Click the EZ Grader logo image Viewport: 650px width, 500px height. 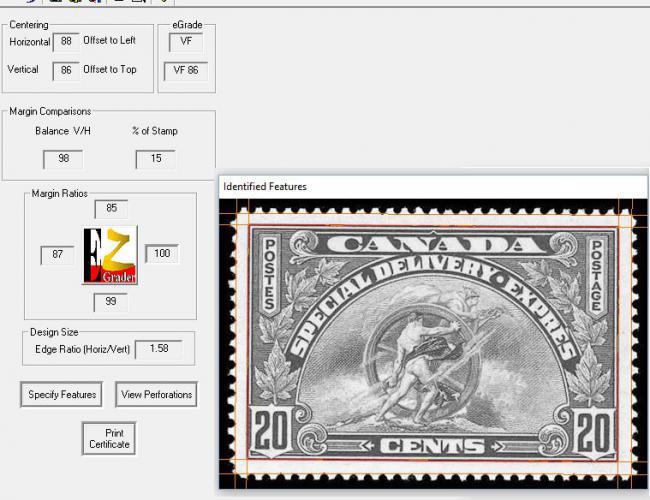point(110,255)
